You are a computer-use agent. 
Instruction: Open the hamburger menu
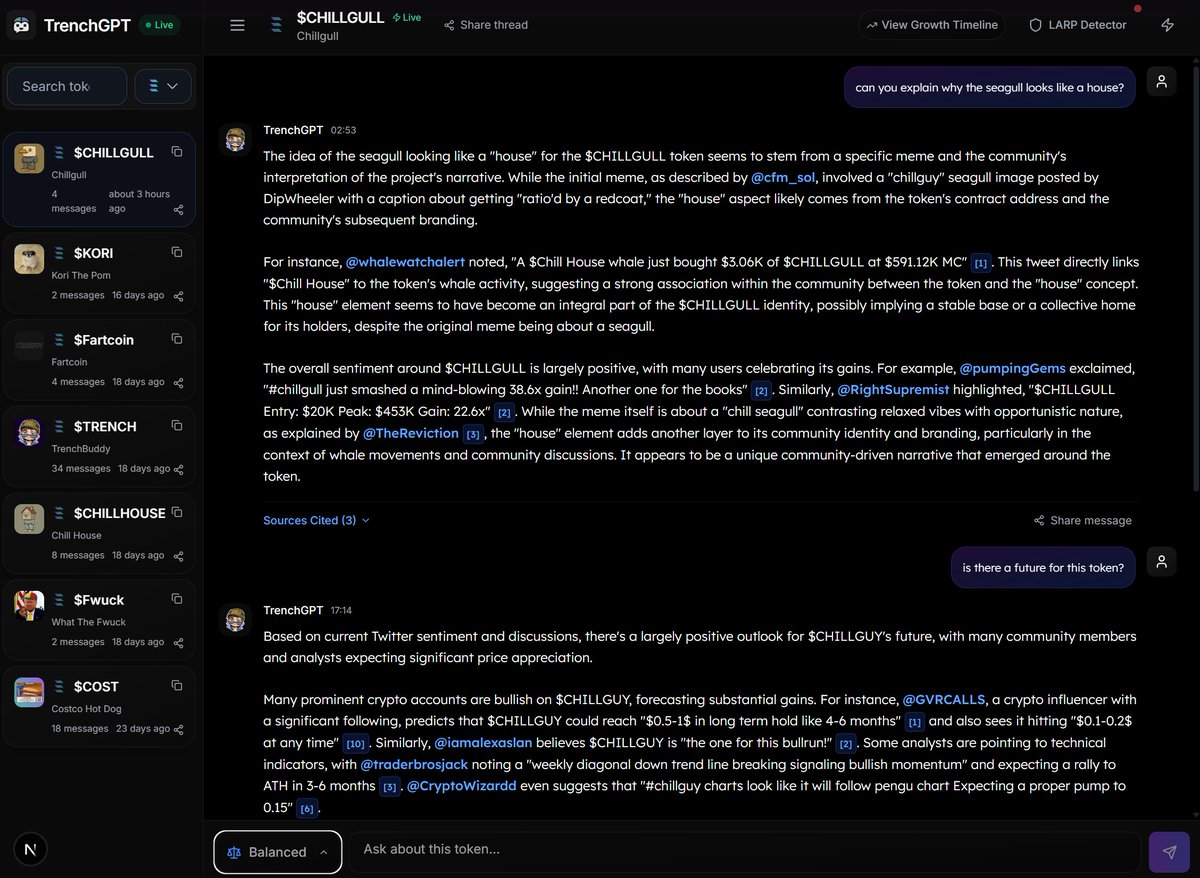[x=237, y=25]
